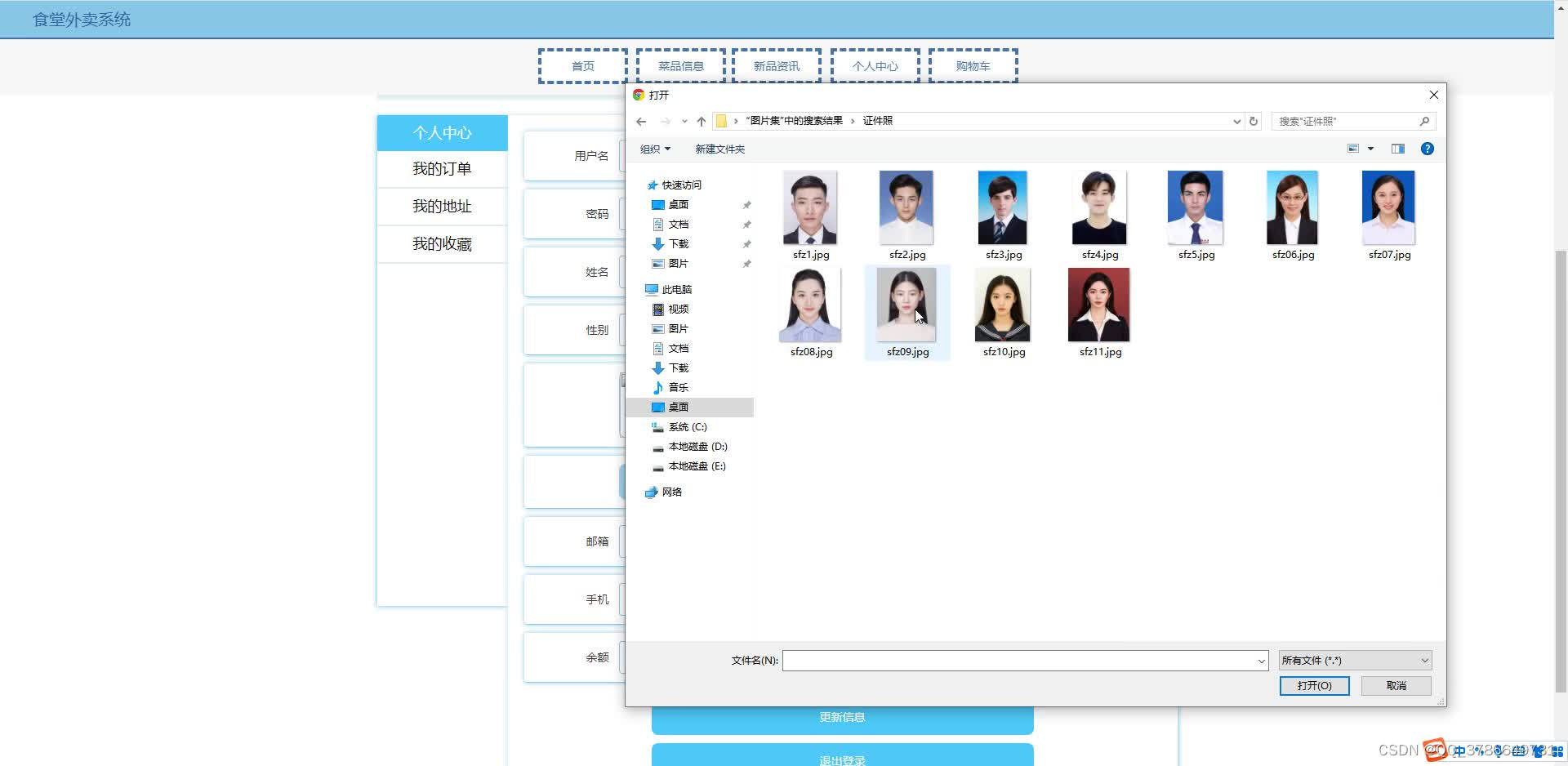This screenshot has height=766, width=1568.
Task: Click 更新信息 button on page
Action: 843,719
